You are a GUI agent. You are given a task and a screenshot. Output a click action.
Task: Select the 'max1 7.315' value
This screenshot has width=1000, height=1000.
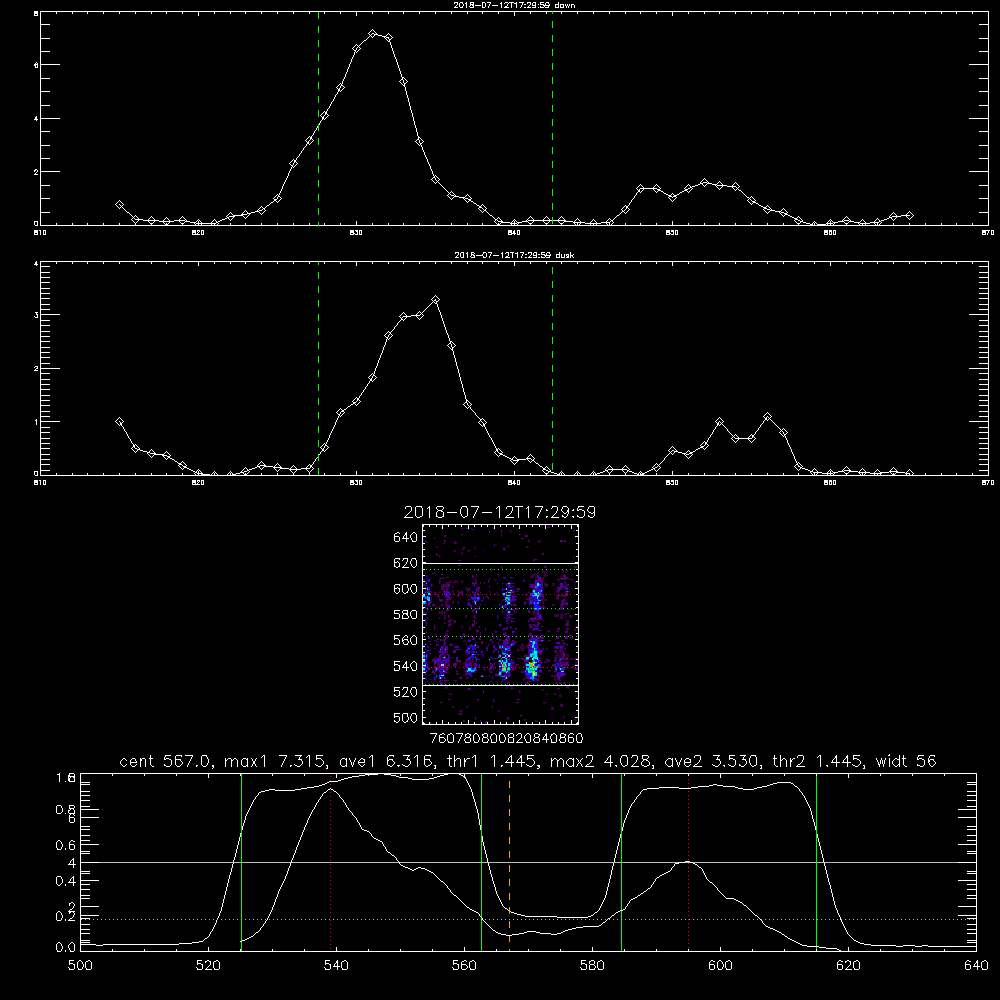[x=276, y=761]
